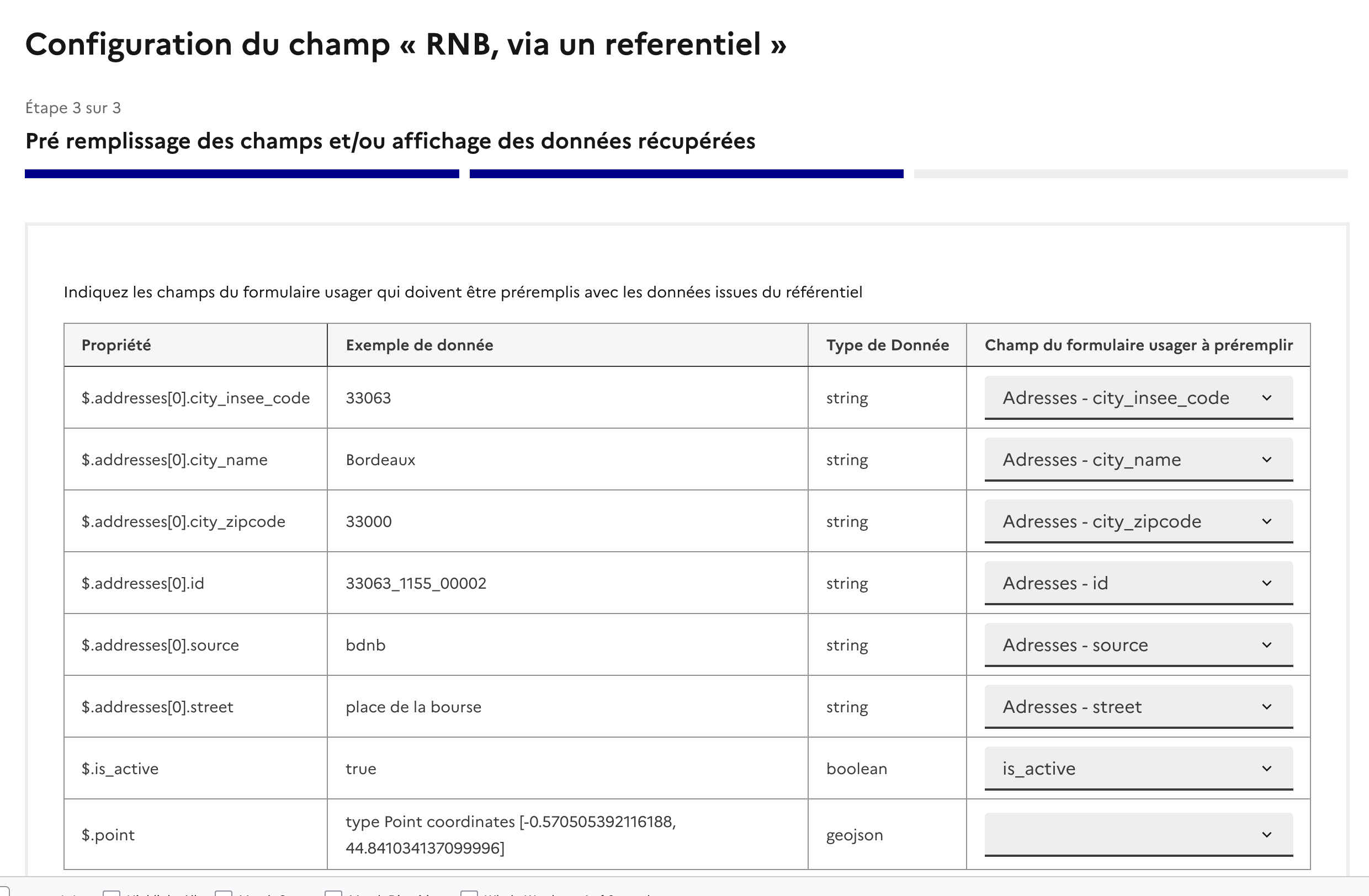Click the $.addresses[0].street property cell
Image resolution: width=1369 pixels, height=896 pixels.
(158, 707)
